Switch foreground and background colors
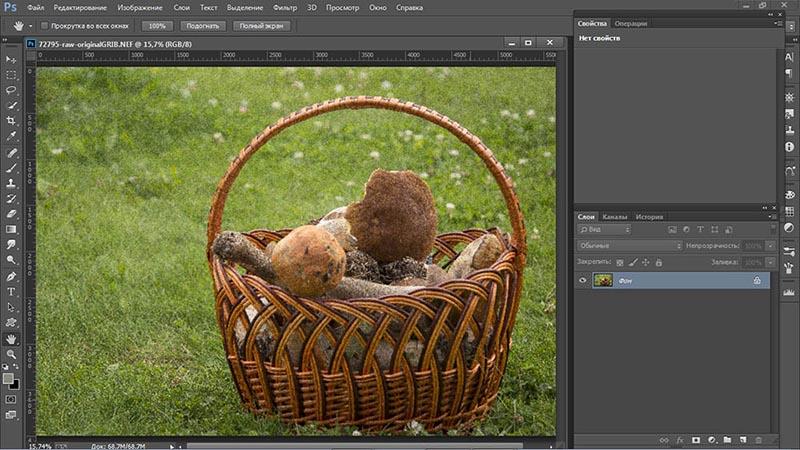800x450 pixels. pos(16,366)
